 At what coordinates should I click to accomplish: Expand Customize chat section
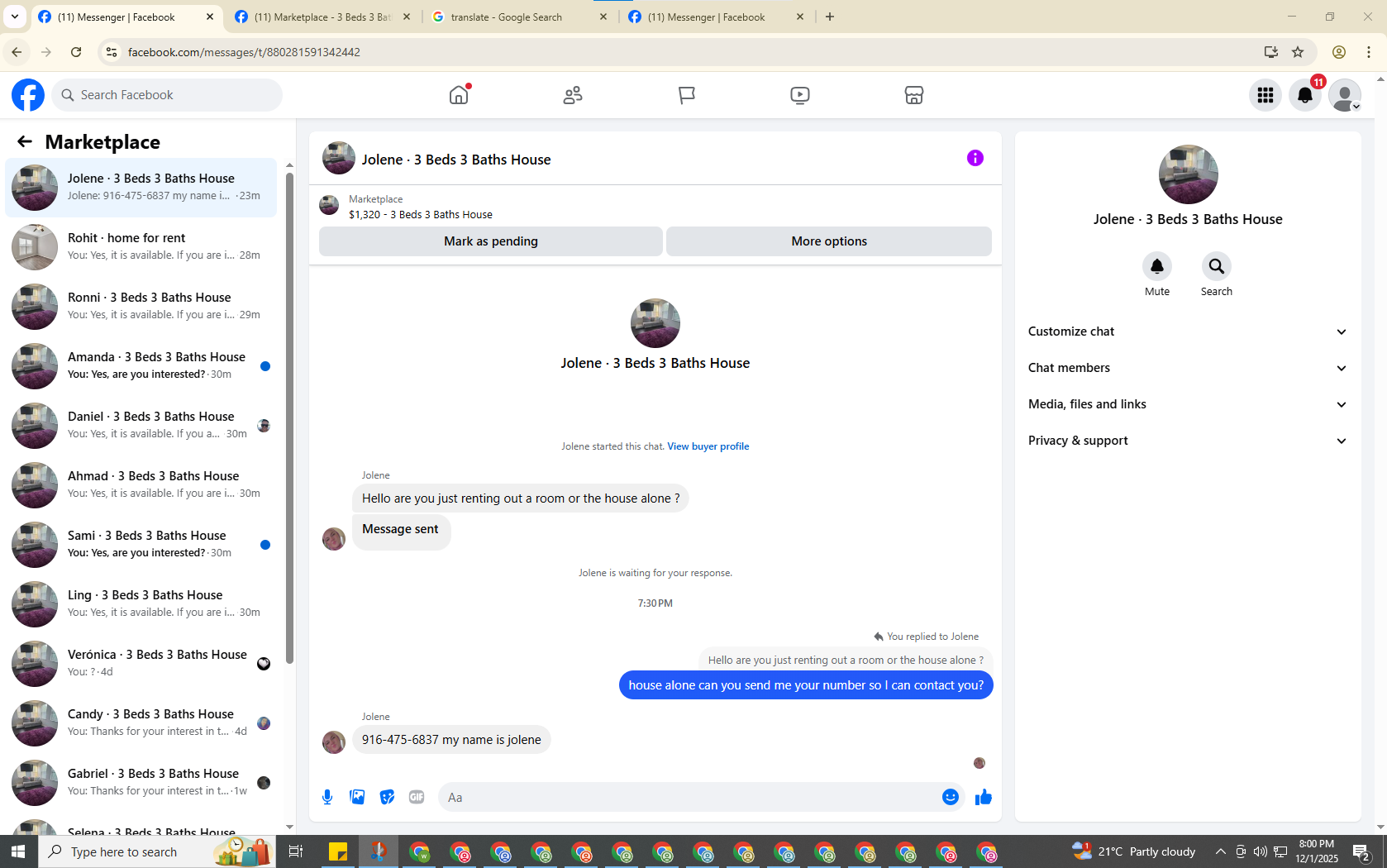(x=1188, y=331)
